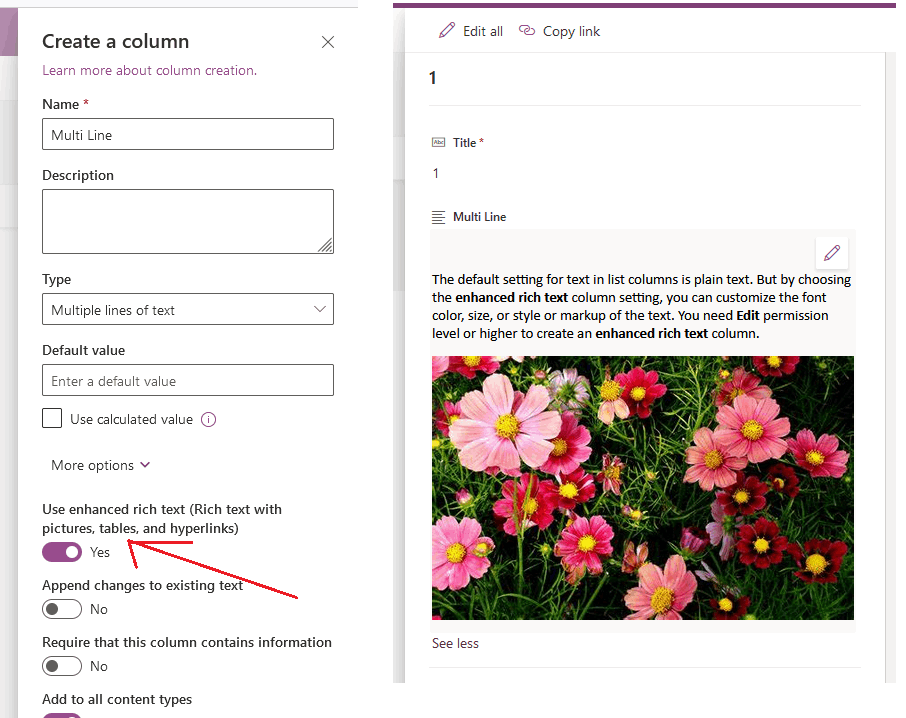Click the Multi Line field type icon

coord(439,217)
